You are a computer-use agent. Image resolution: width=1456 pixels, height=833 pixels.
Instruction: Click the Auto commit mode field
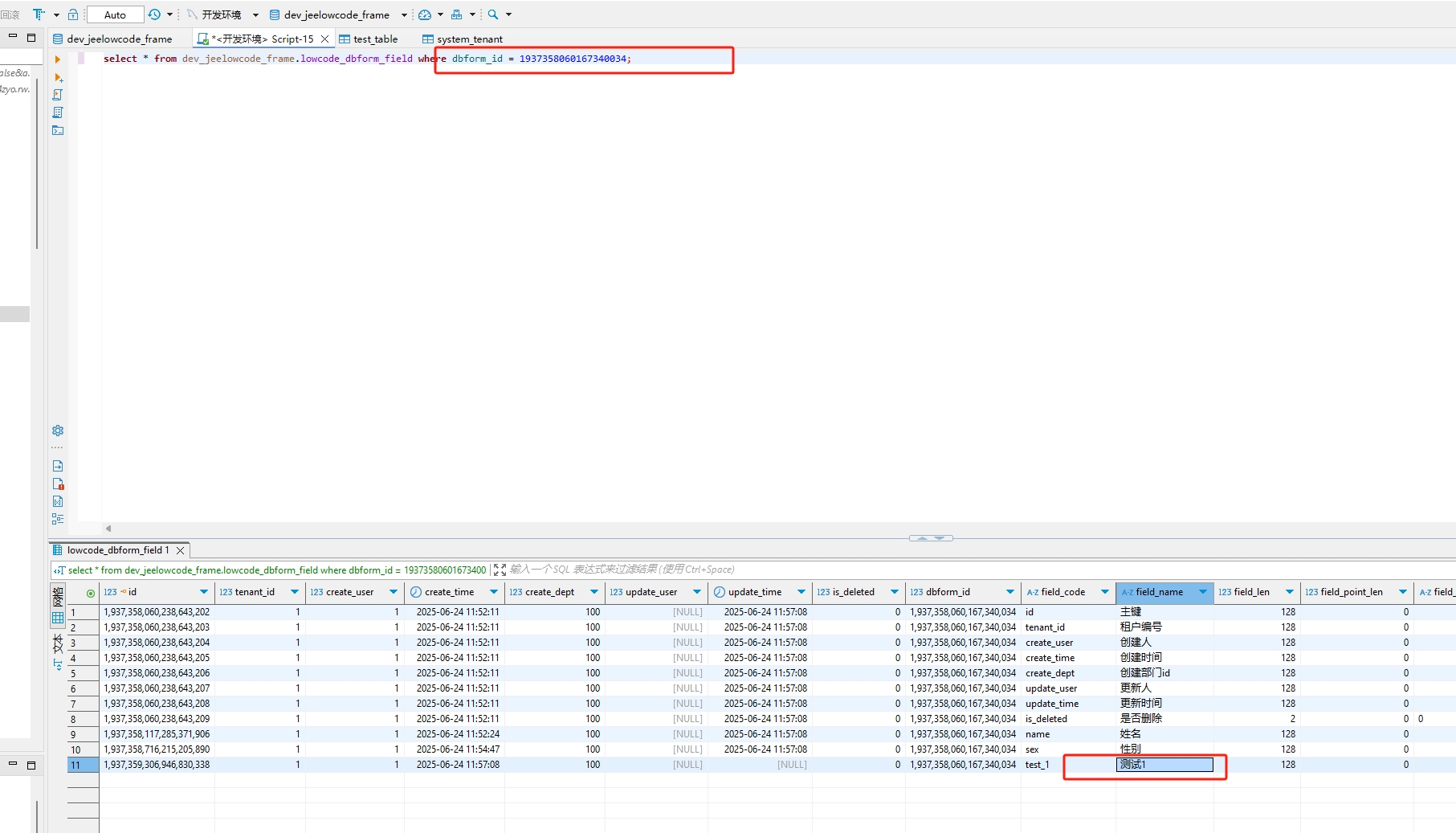(115, 14)
